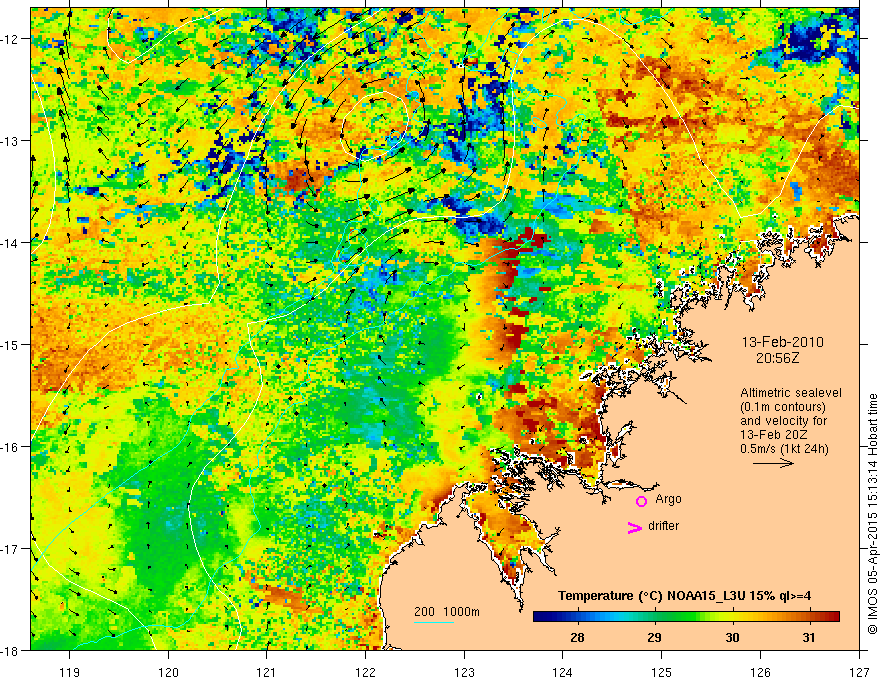The width and height of the screenshot is (880, 680).
Task: Click the "Argo" legend label
Action: pyautogui.click(x=668, y=499)
